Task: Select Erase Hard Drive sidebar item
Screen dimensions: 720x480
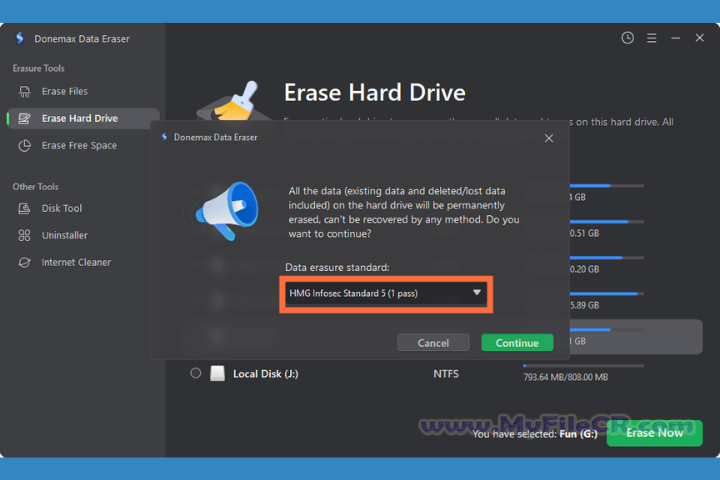Action: coord(84,119)
